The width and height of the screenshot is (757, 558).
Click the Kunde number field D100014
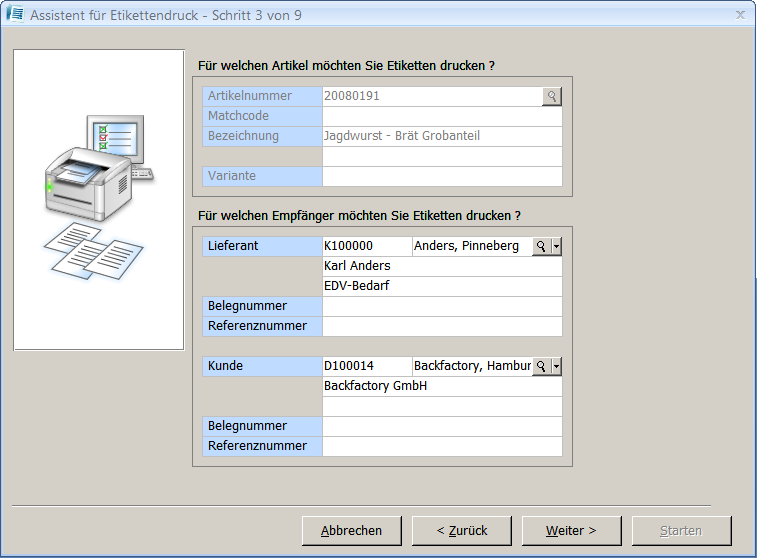click(x=366, y=366)
